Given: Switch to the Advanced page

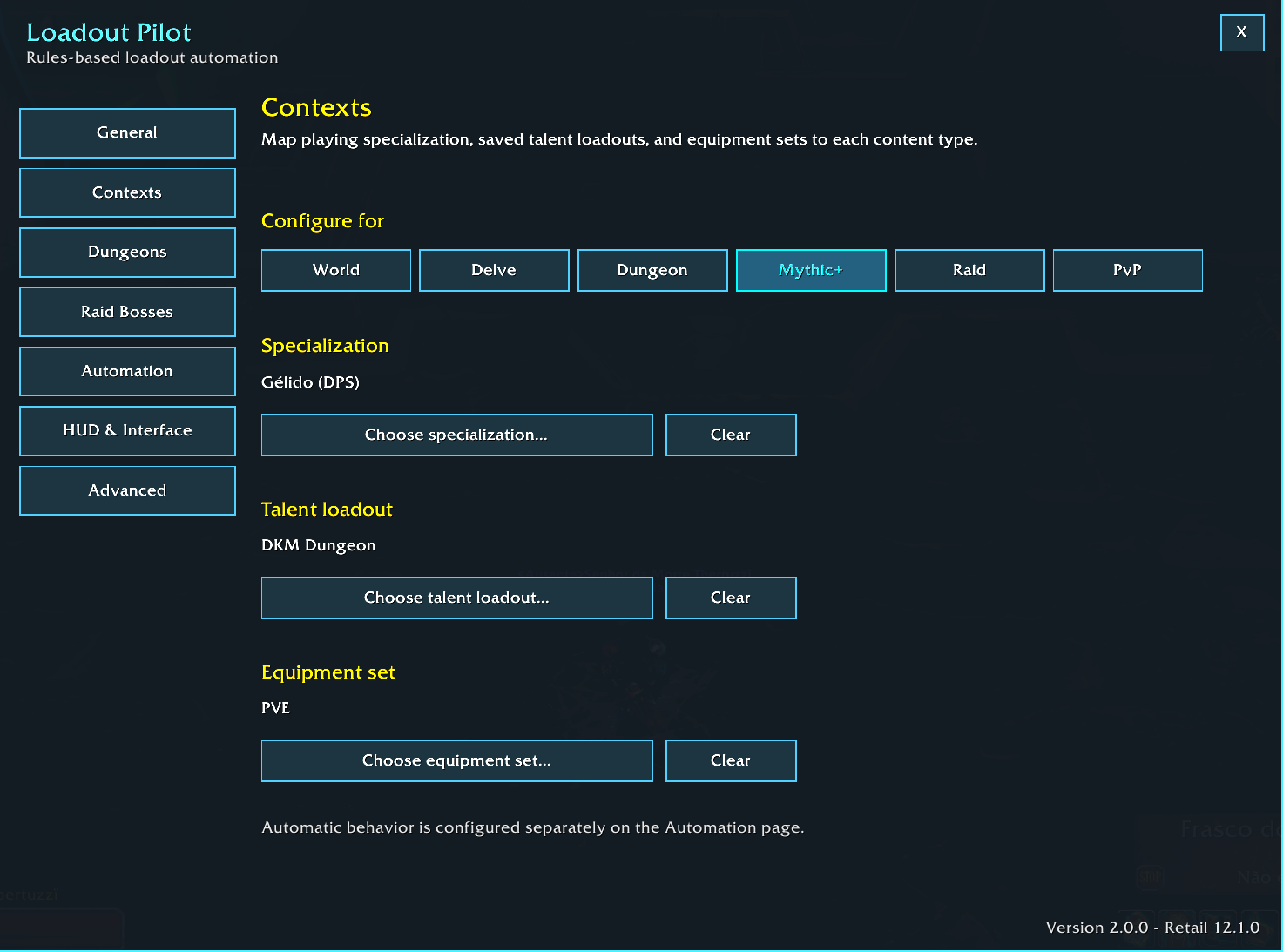Looking at the screenshot, I should click(127, 490).
